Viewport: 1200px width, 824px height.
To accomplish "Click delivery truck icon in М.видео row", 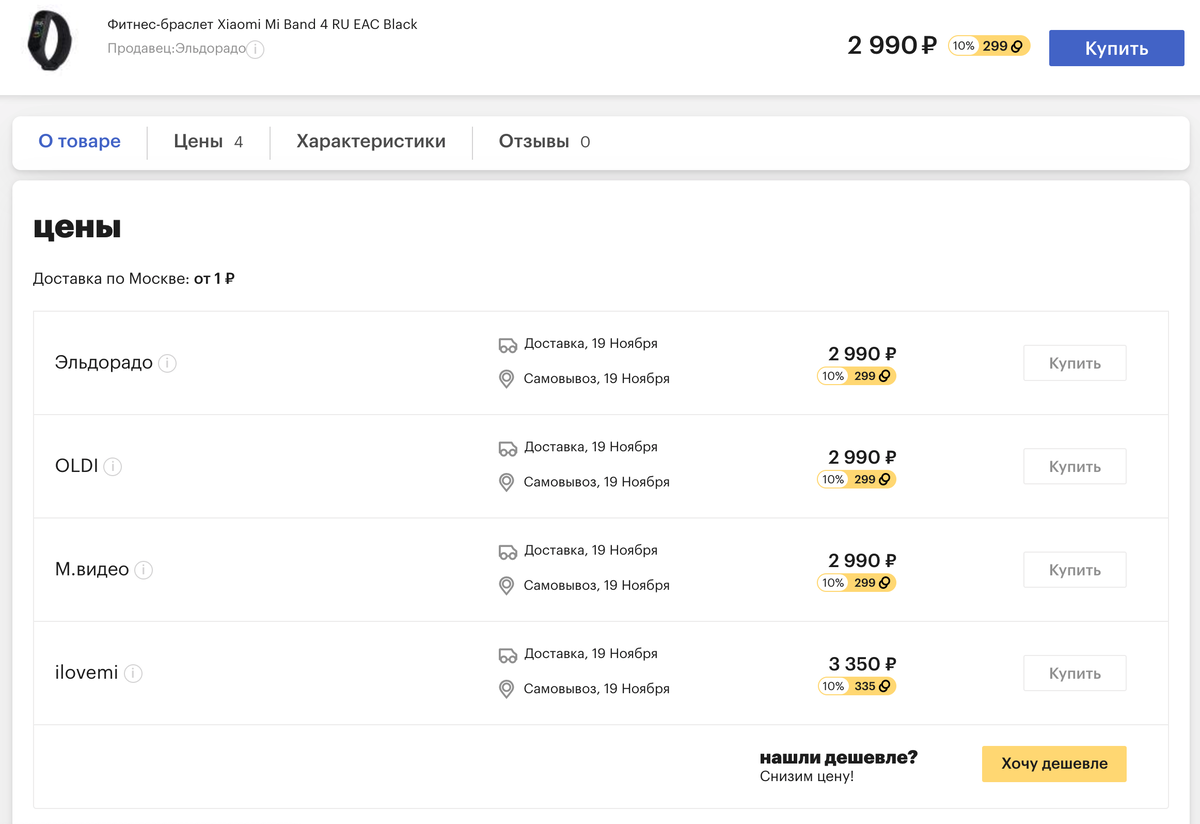I will (508, 551).
